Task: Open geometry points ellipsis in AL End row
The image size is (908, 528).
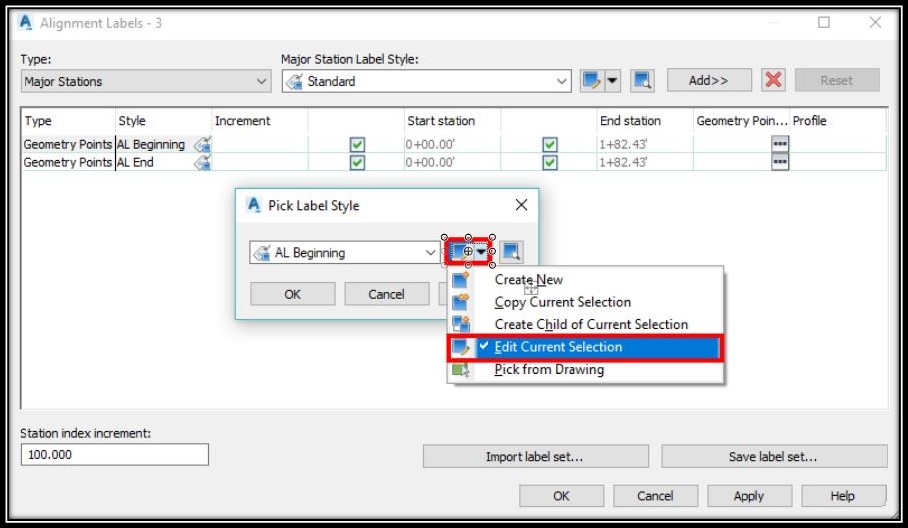Action: point(780,162)
